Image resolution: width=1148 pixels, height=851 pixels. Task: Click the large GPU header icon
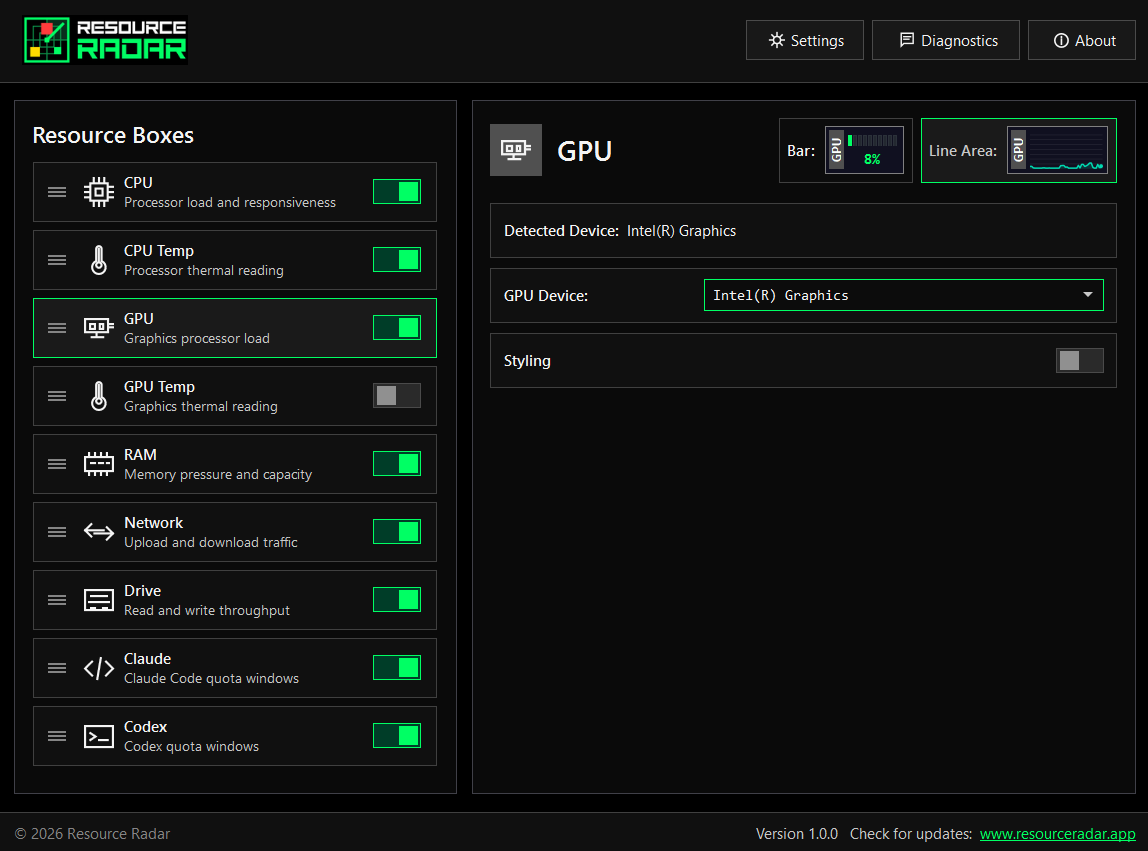[x=516, y=150]
